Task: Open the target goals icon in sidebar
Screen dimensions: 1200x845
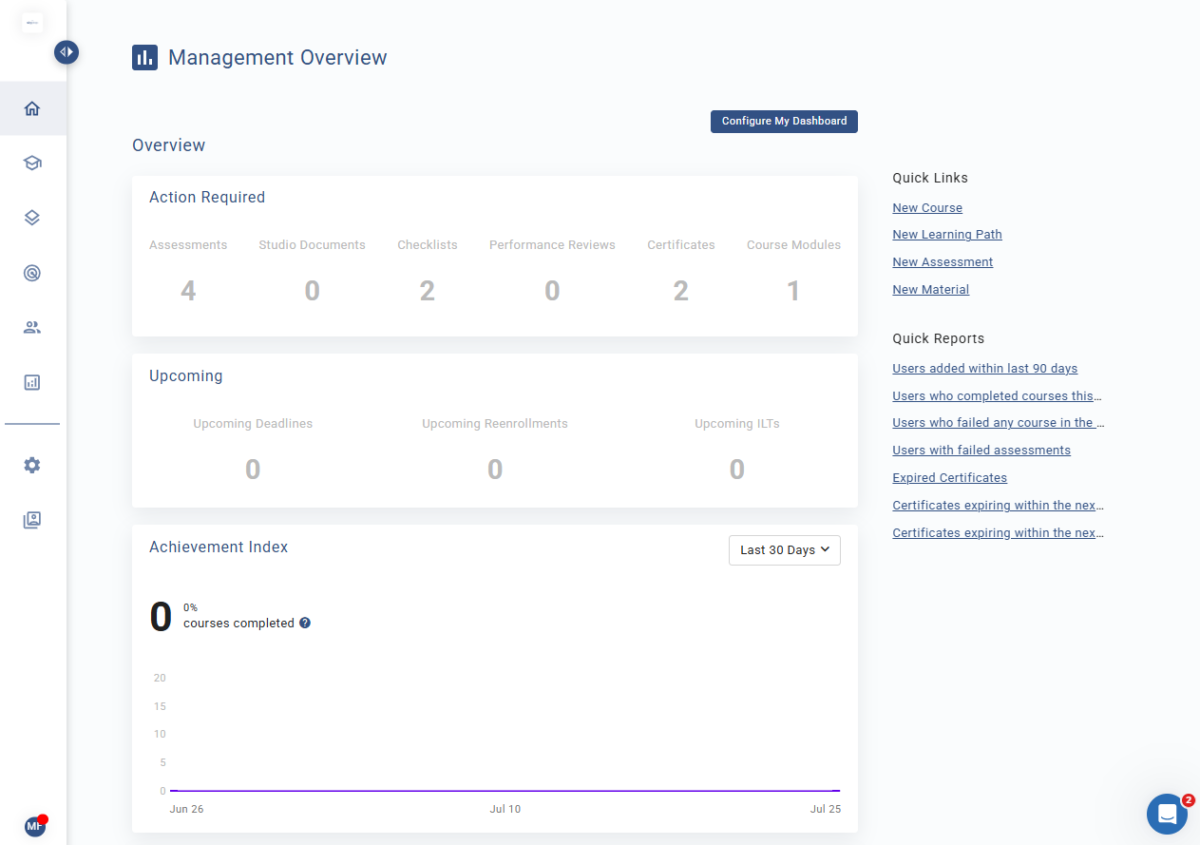Action: [x=32, y=272]
